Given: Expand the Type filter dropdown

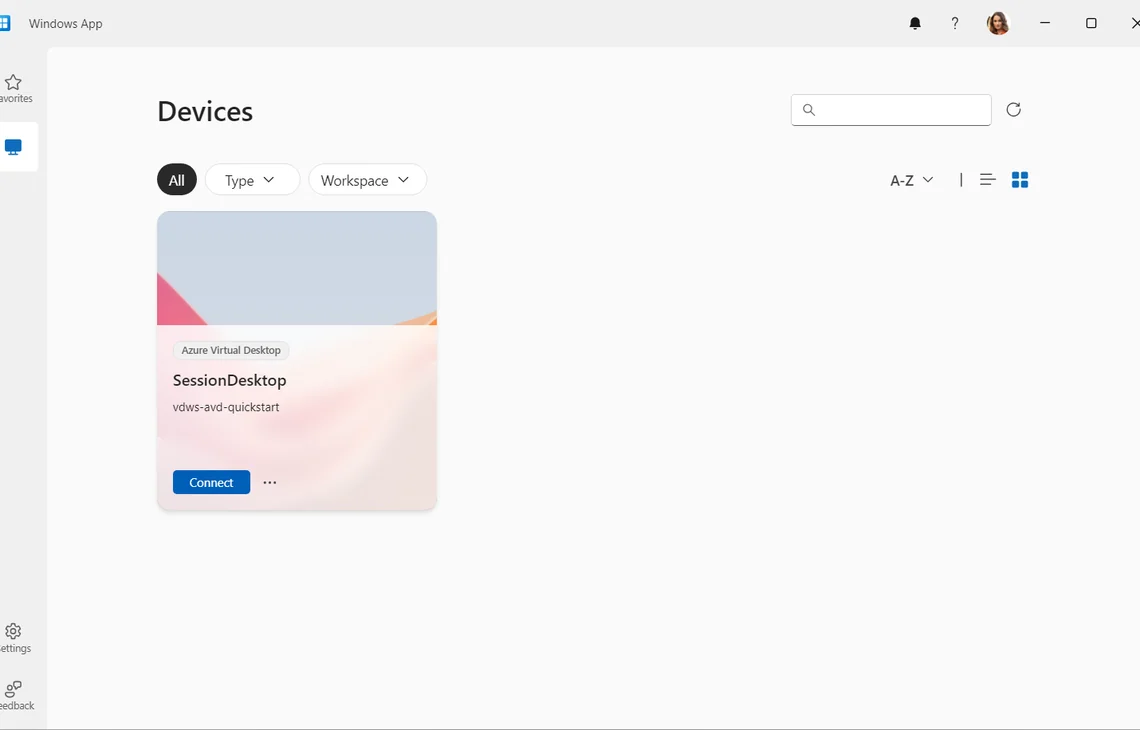Looking at the screenshot, I should (252, 180).
